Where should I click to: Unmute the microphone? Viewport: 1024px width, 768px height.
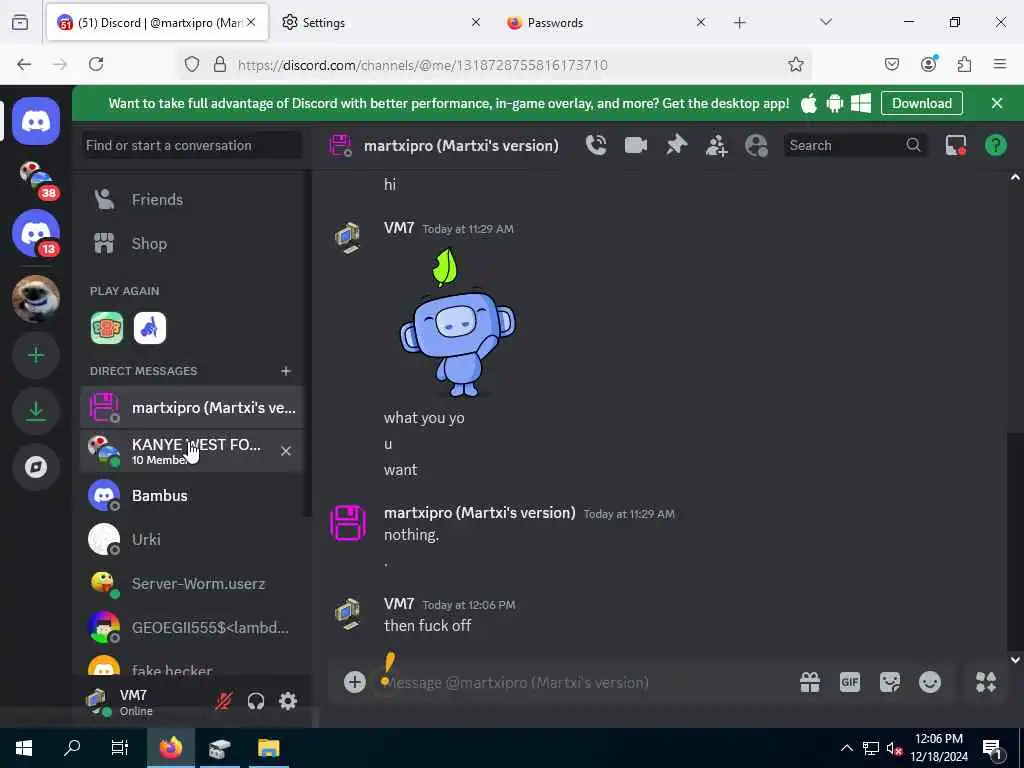(x=224, y=701)
